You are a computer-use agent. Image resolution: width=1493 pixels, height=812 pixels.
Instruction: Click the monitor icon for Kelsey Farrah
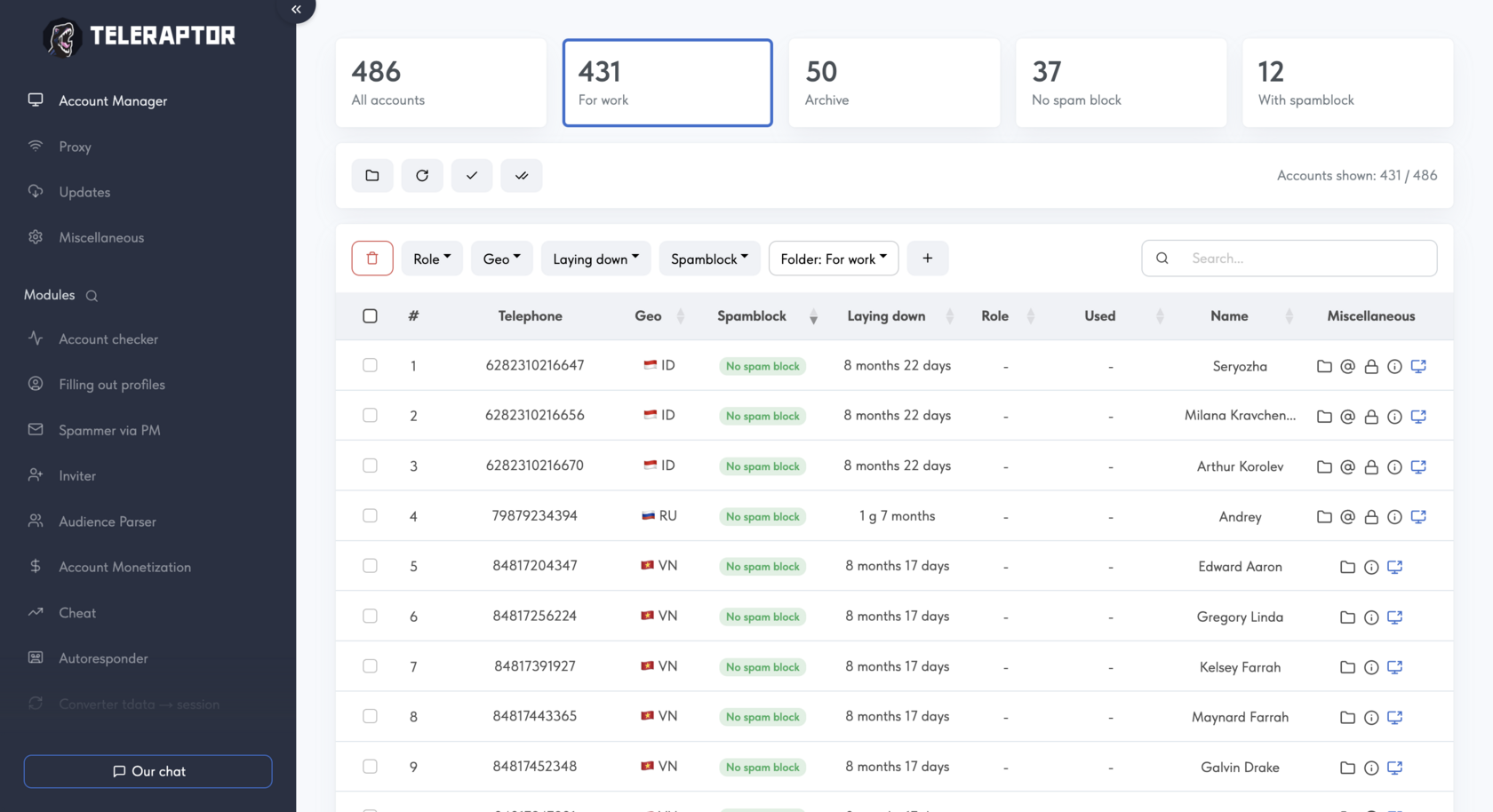1395,667
